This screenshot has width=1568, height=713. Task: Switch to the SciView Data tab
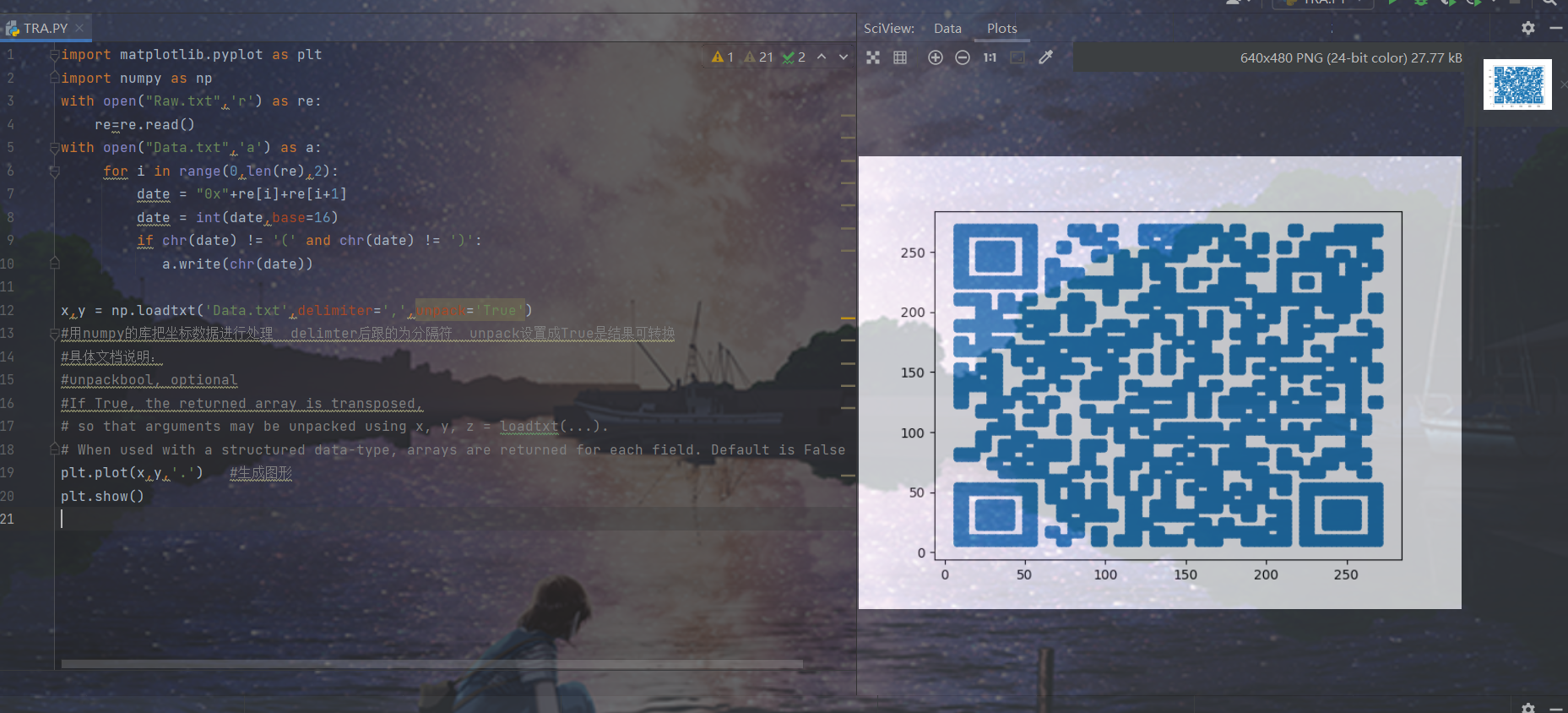947,28
